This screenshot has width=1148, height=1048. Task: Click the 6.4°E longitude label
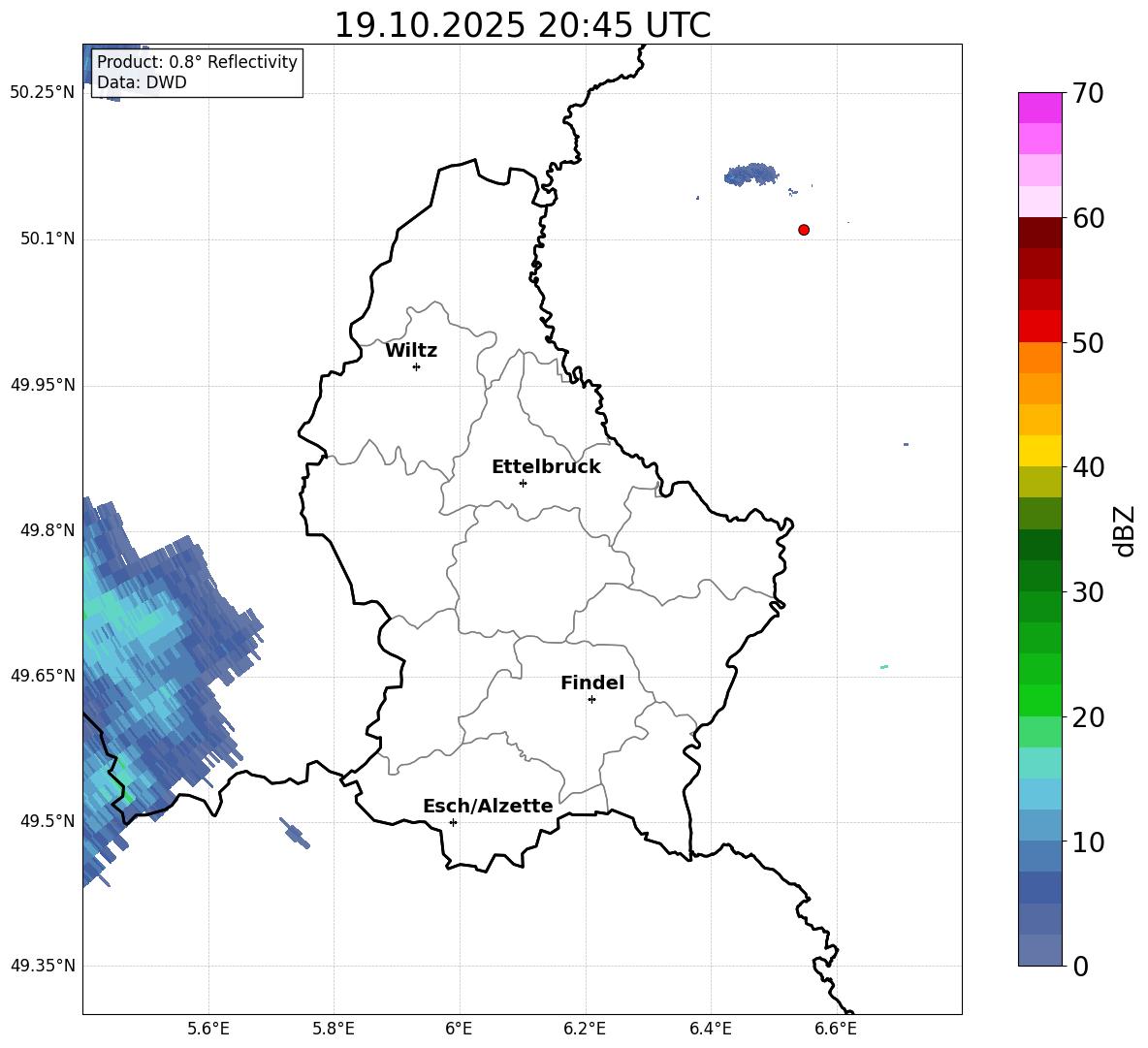710,1030
